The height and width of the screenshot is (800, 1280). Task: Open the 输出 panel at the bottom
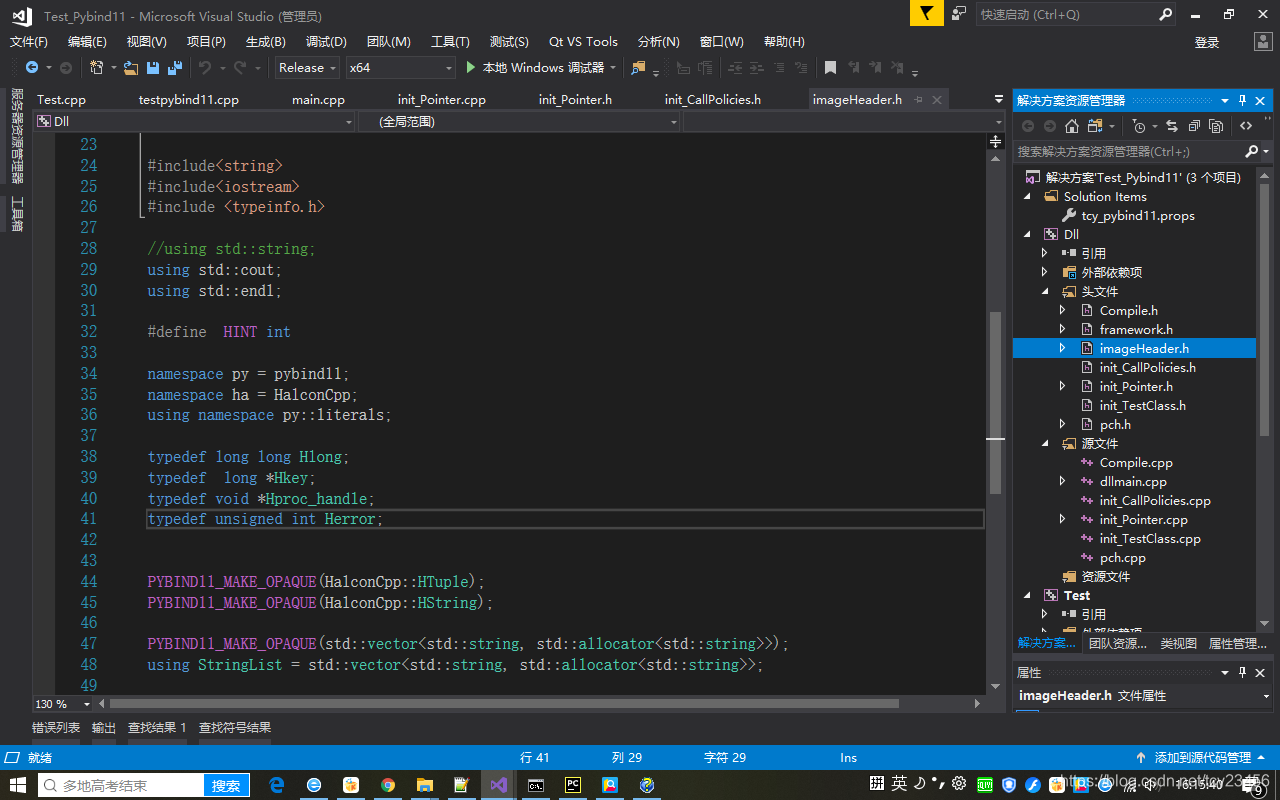pyautogui.click(x=103, y=727)
